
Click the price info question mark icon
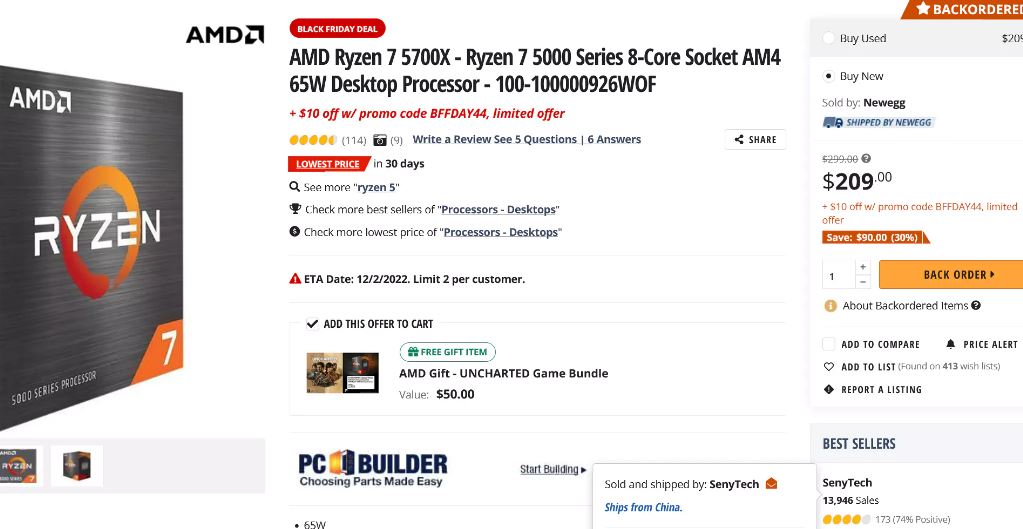tap(866, 158)
